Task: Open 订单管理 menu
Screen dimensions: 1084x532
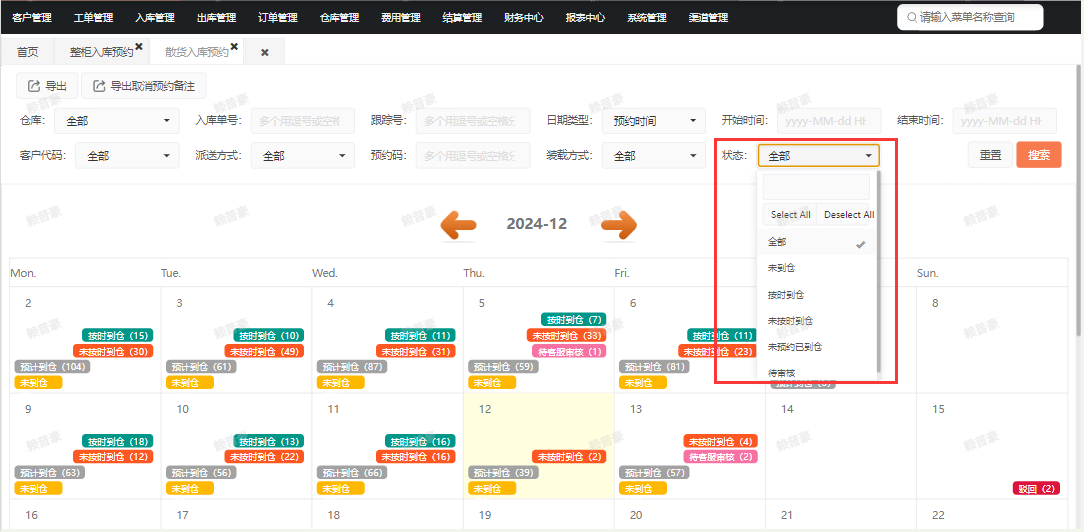Action: tap(278, 18)
